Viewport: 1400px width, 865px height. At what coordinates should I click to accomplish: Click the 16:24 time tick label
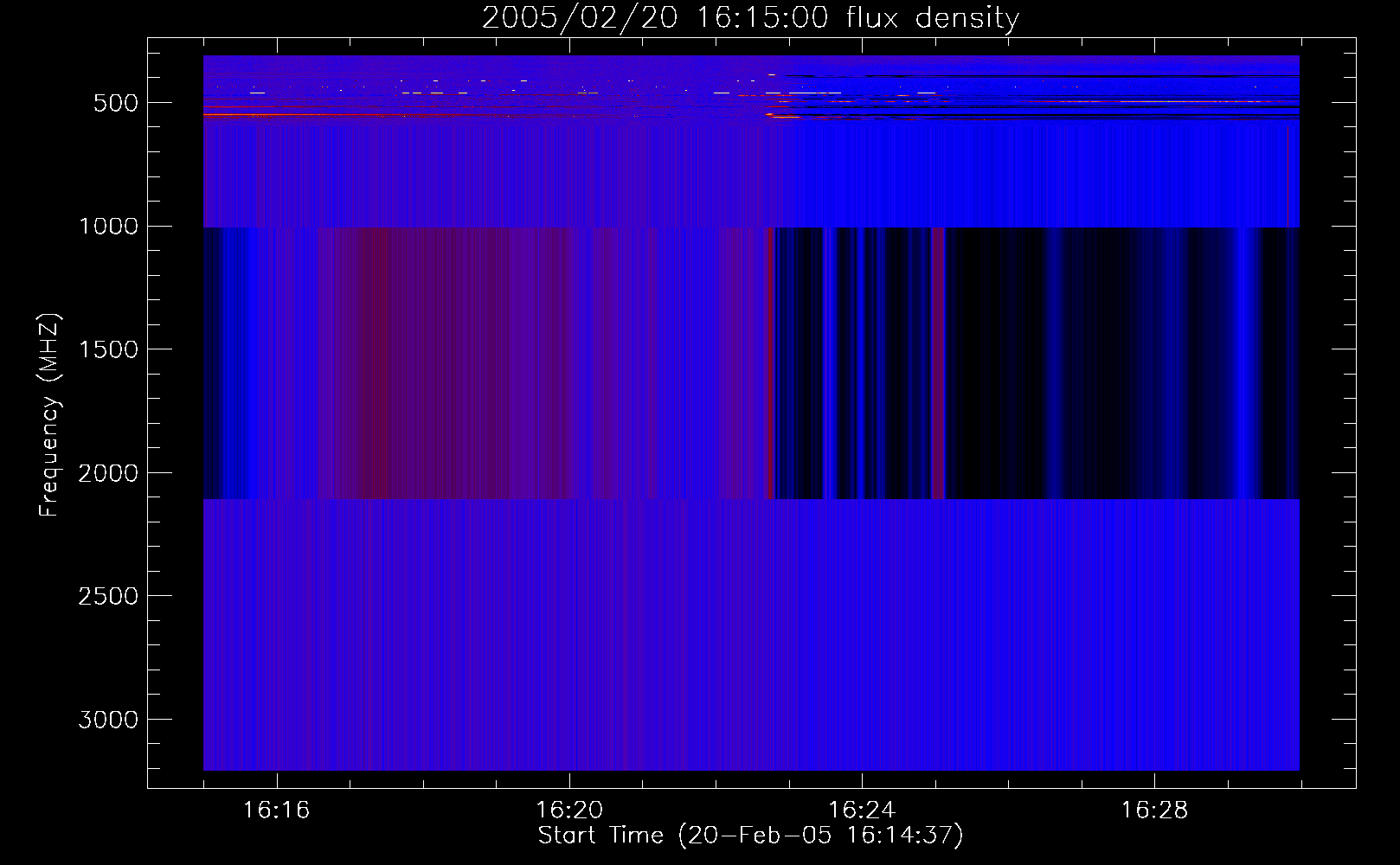[862, 811]
